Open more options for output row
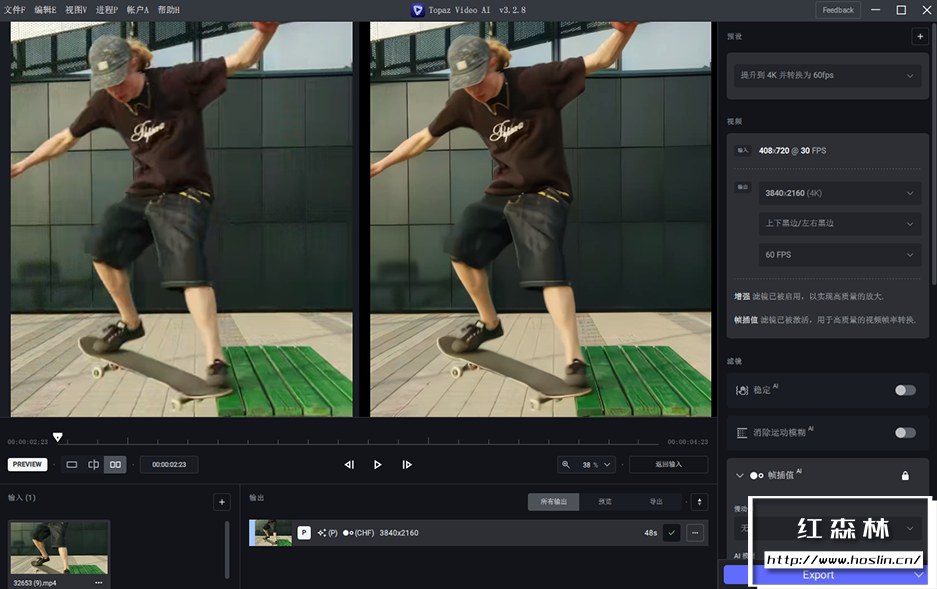 point(694,533)
